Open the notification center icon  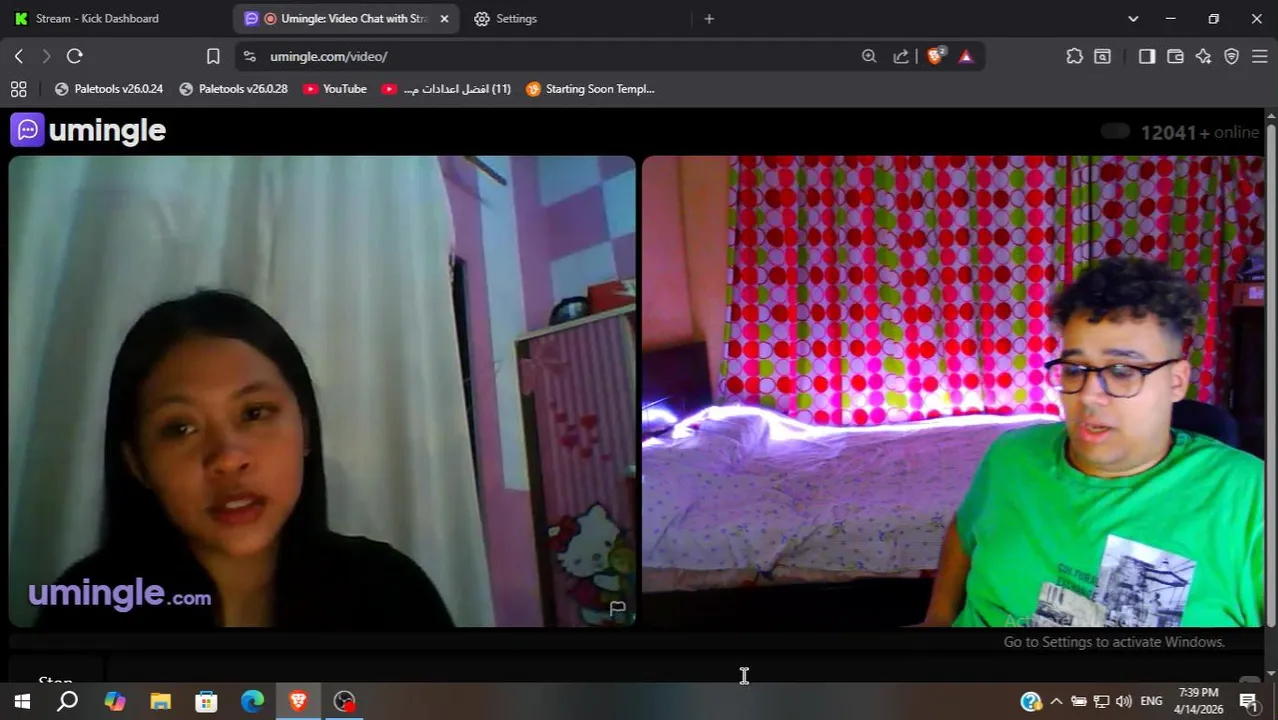pos(1249,701)
